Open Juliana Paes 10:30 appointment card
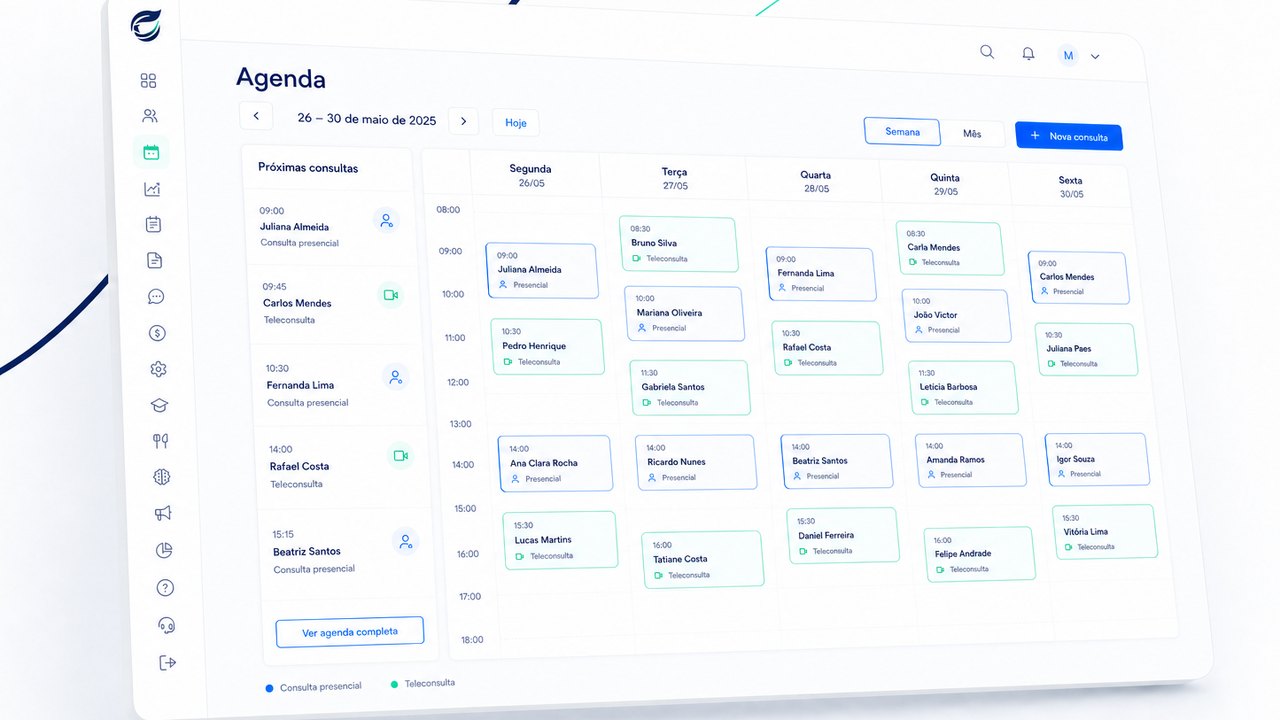Viewport: 1280px width, 720px height. tap(1086, 350)
